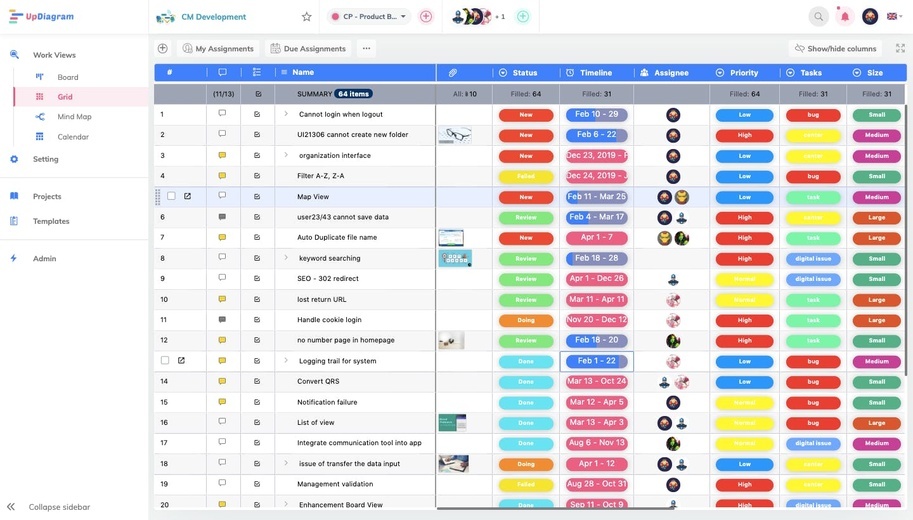Expand organization interface subtasks
Viewport: 913px width, 520px height.
pos(286,155)
